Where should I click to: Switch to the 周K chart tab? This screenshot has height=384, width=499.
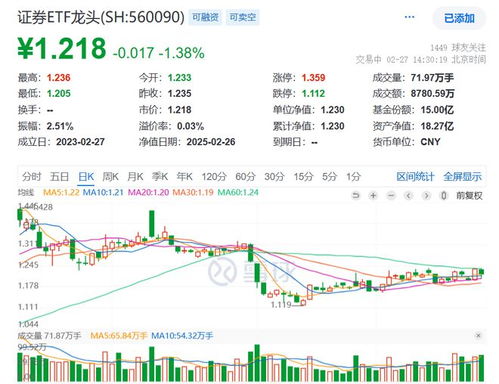point(110,176)
